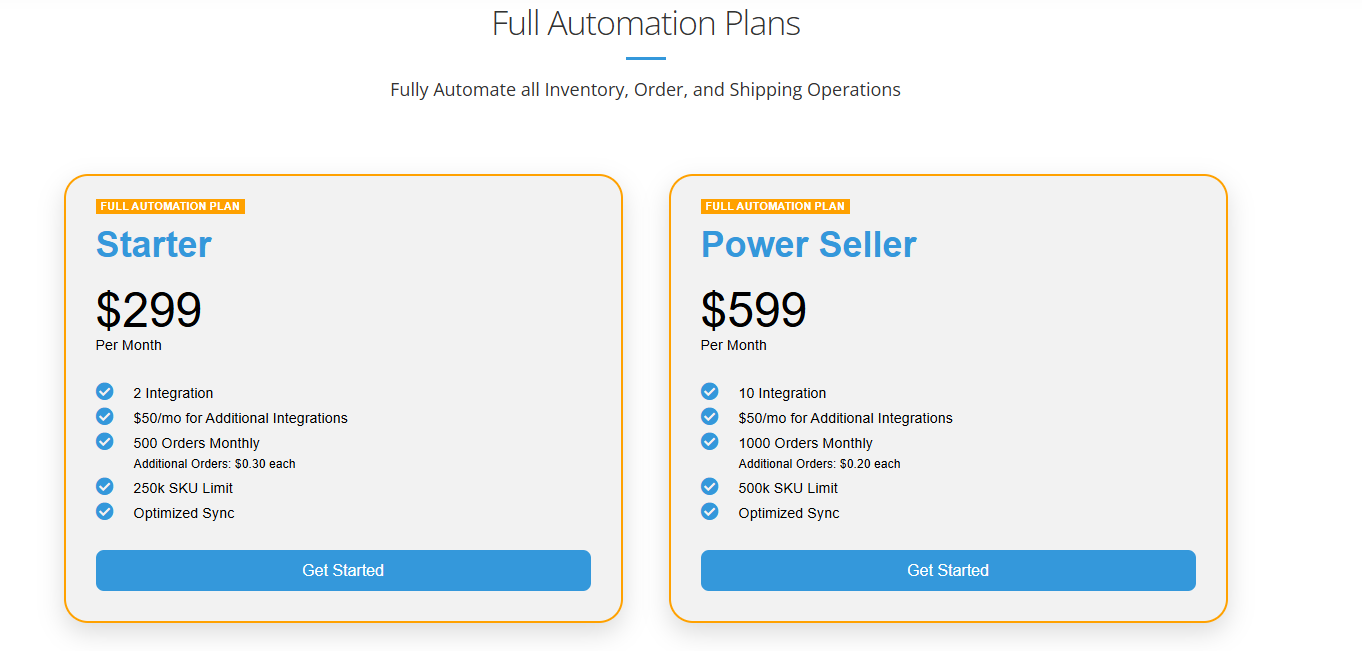Click checkmark icon beside 2 Integration
The height and width of the screenshot is (651, 1362).
coord(105,391)
